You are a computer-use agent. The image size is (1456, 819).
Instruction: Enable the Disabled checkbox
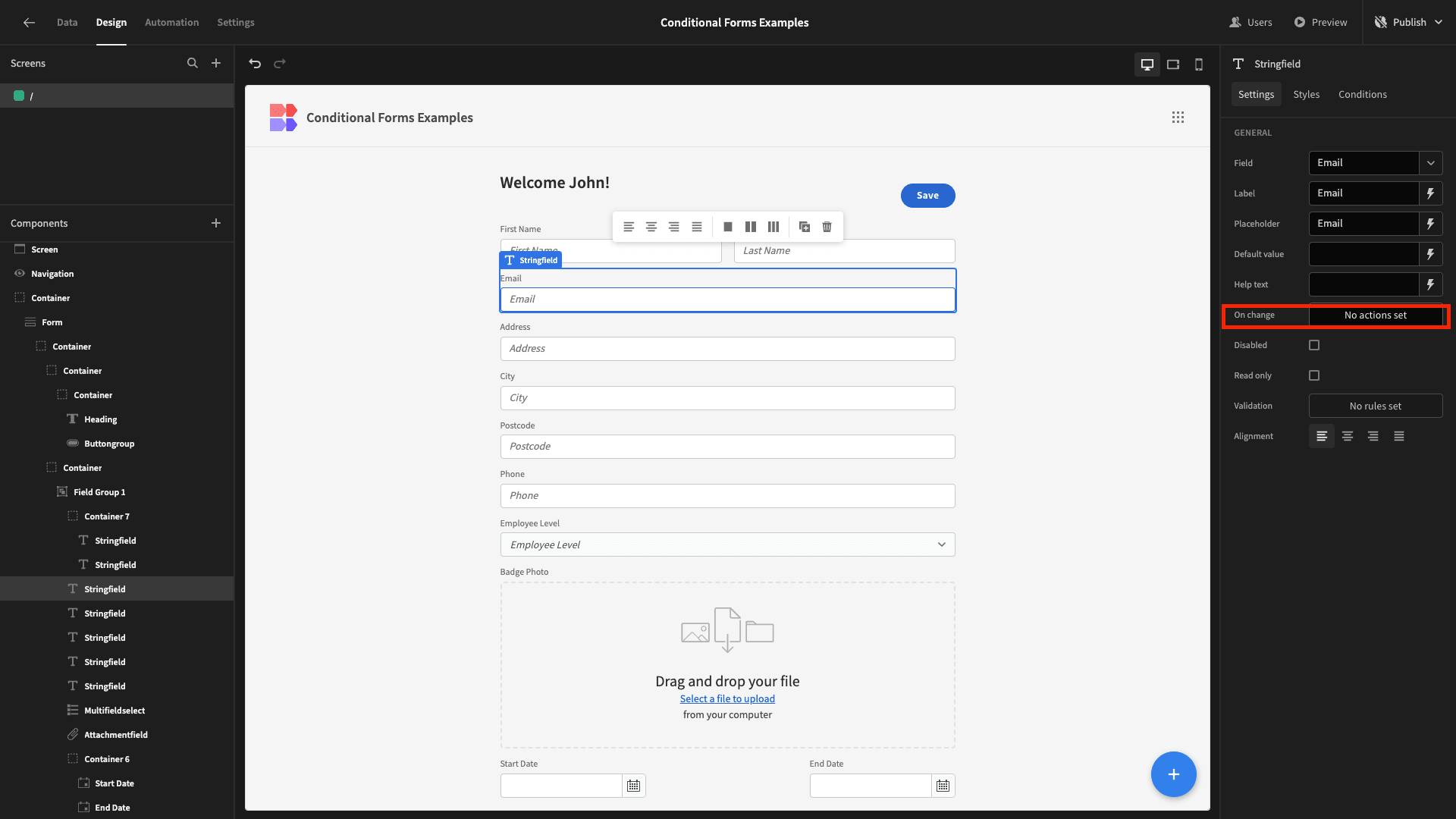coord(1314,344)
